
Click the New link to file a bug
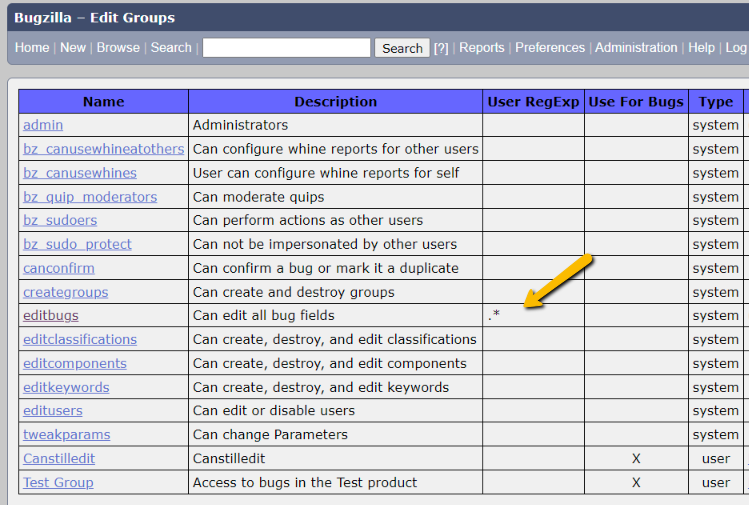pos(73,48)
